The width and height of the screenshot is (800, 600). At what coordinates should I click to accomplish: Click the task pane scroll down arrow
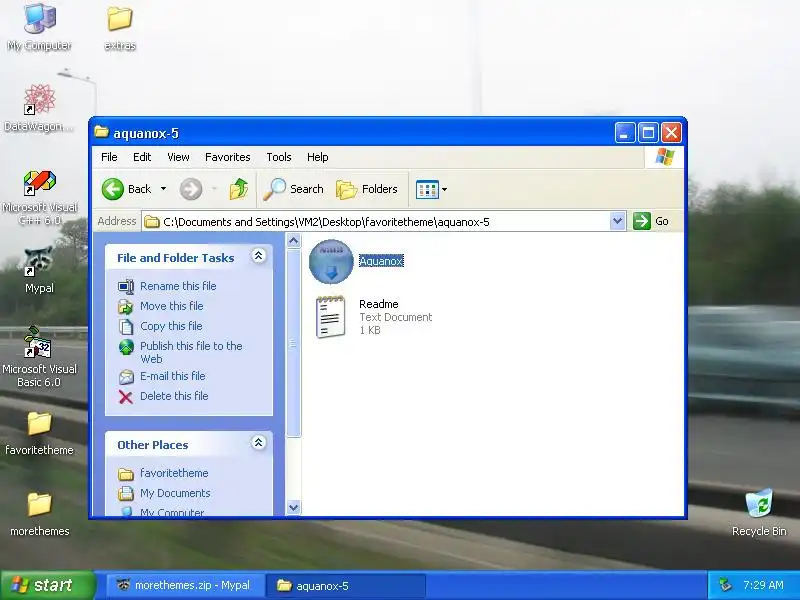[x=293, y=508]
